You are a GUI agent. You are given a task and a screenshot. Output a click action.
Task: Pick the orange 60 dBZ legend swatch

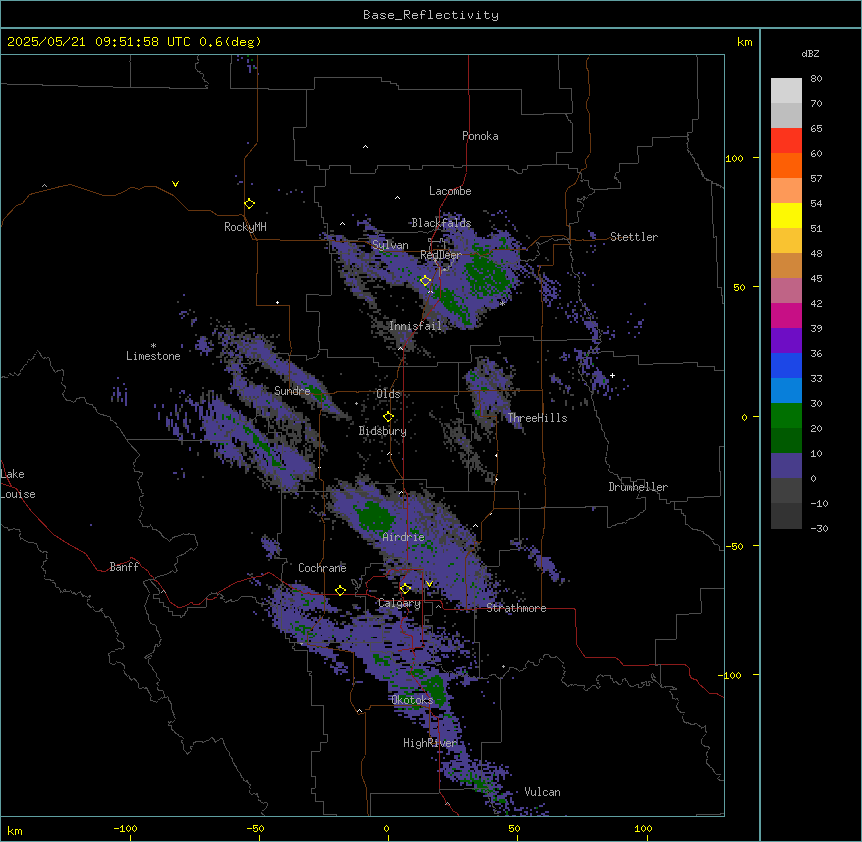click(786, 165)
